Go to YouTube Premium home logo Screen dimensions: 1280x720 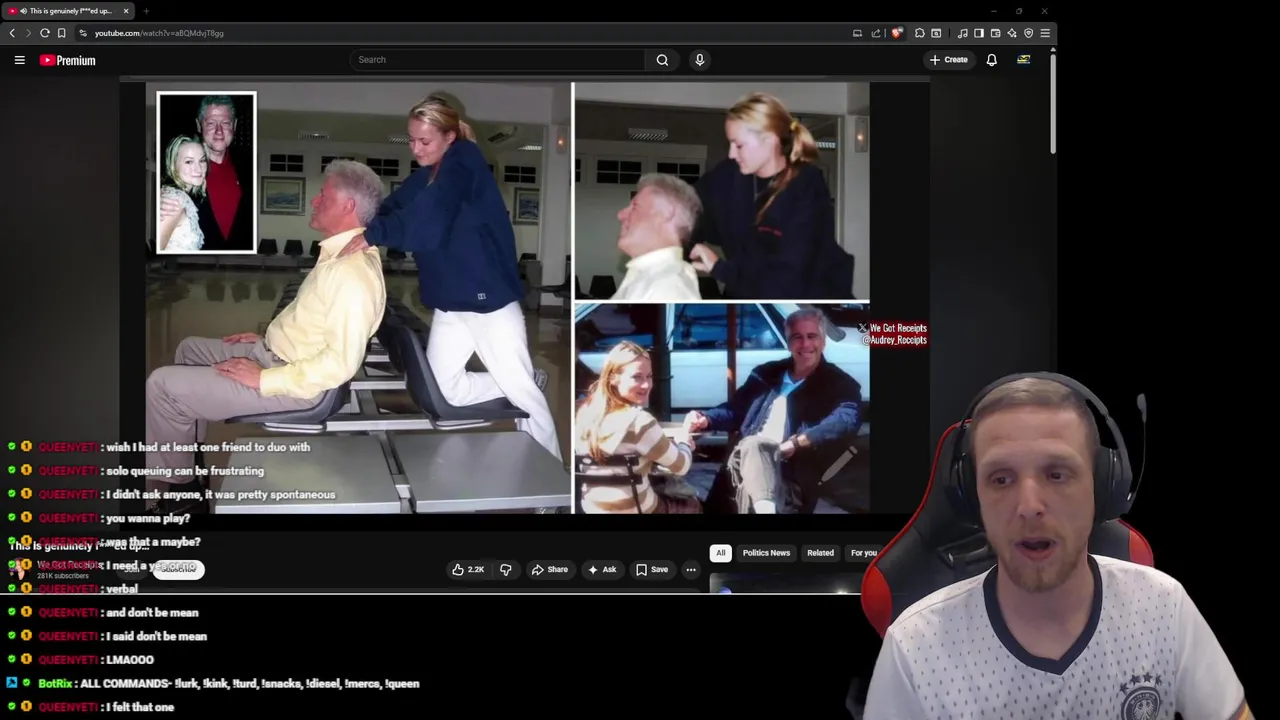click(67, 60)
